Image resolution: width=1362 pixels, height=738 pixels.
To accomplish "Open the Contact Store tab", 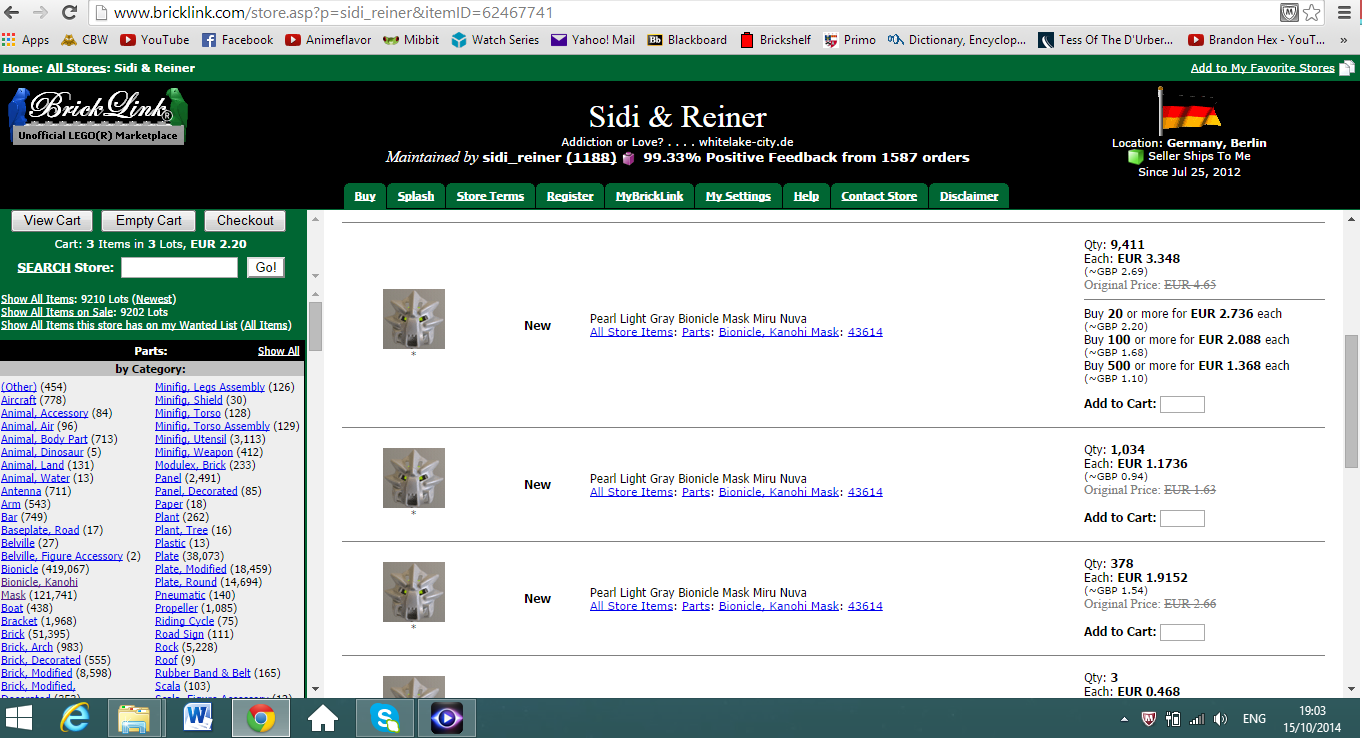I will pyautogui.click(x=879, y=196).
